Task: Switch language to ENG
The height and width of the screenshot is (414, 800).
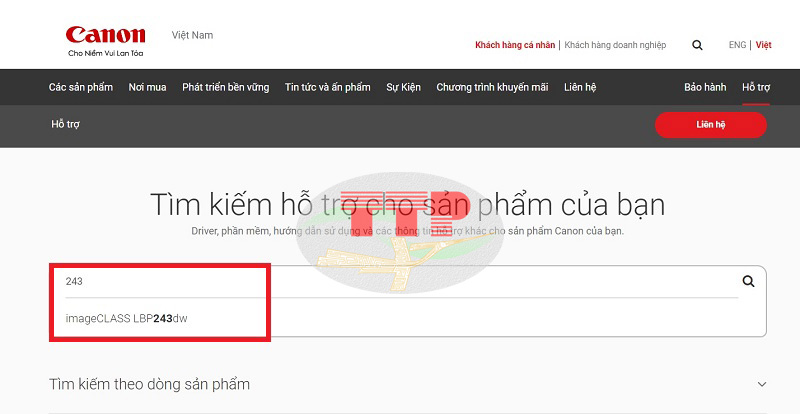Action: [x=737, y=45]
